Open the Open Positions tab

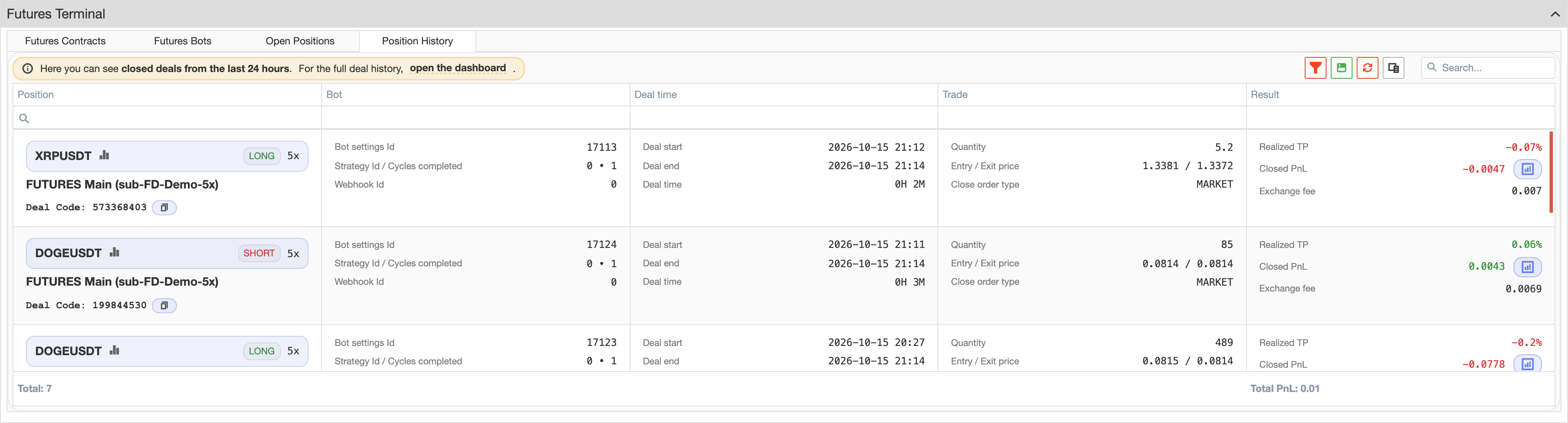[x=300, y=41]
